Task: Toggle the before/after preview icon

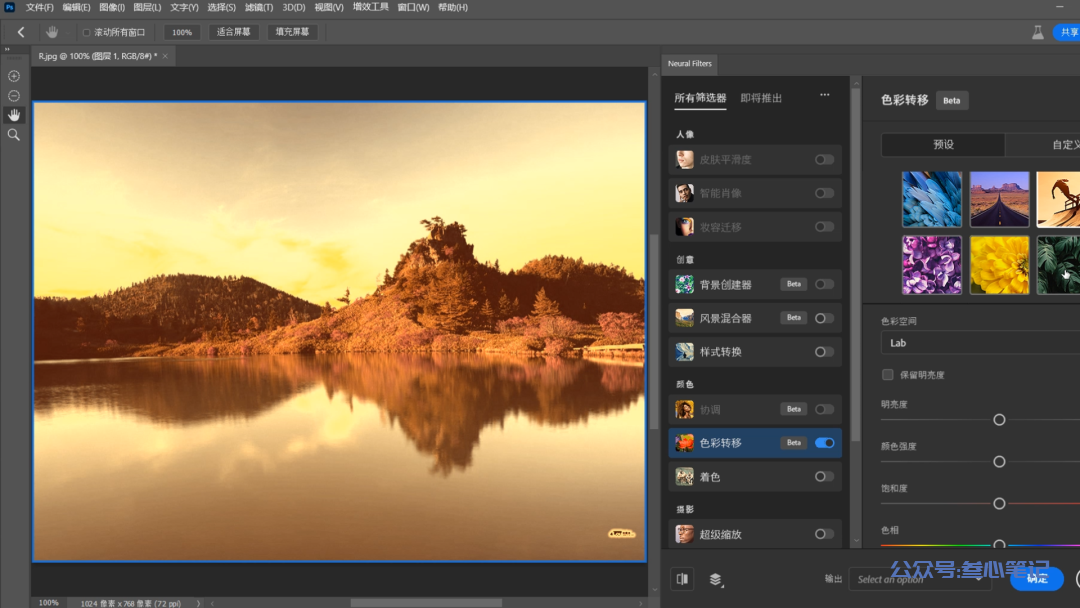Action: (x=682, y=579)
